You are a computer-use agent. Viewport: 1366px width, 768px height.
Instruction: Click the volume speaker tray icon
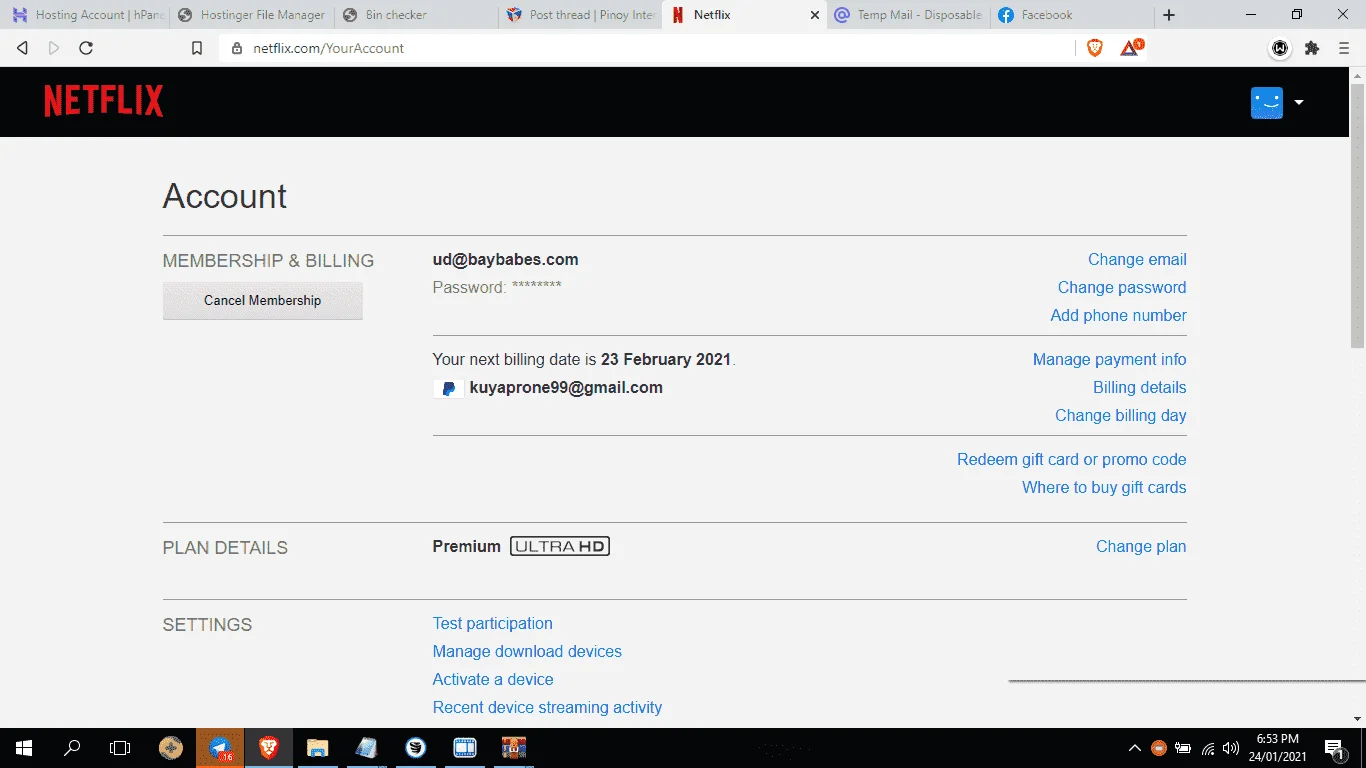1231,748
